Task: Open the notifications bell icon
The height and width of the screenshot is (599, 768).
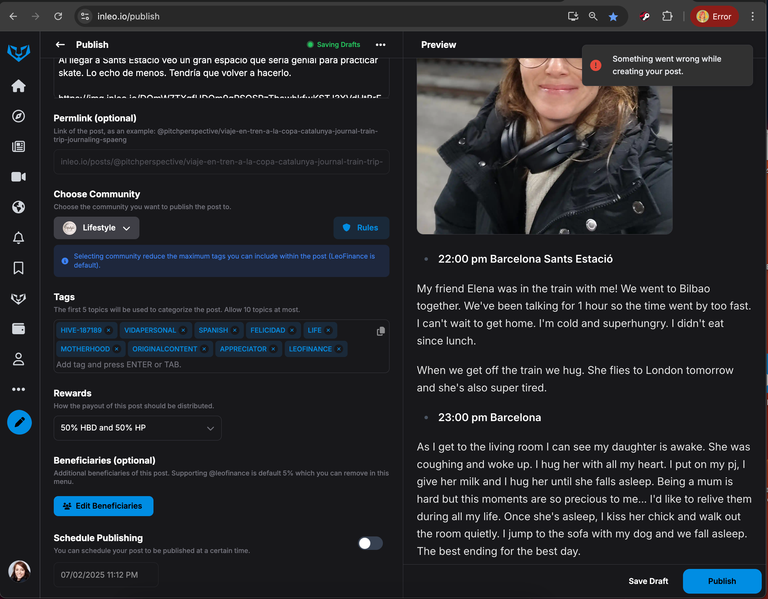Action: click(x=19, y=238)
